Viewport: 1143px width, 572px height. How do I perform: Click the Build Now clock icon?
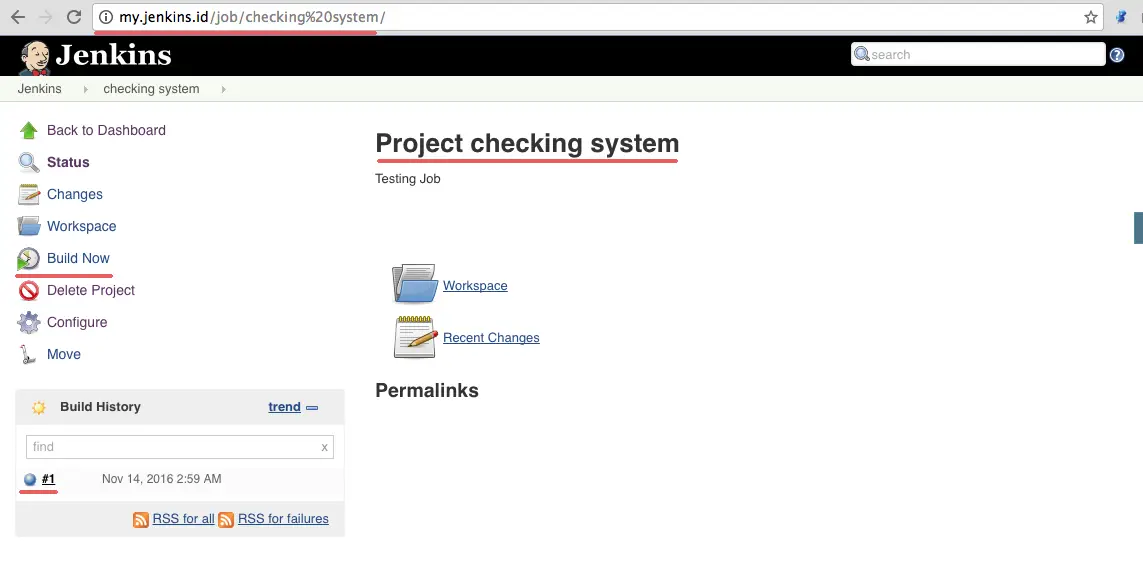pyautogui.click(x=28, y=259)
